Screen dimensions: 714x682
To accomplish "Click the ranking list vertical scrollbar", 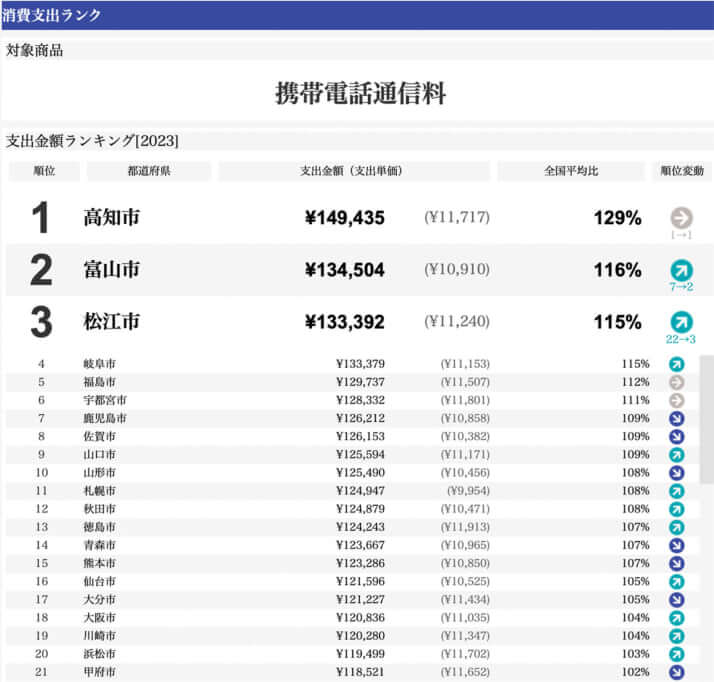I will (x=706, y=450).
